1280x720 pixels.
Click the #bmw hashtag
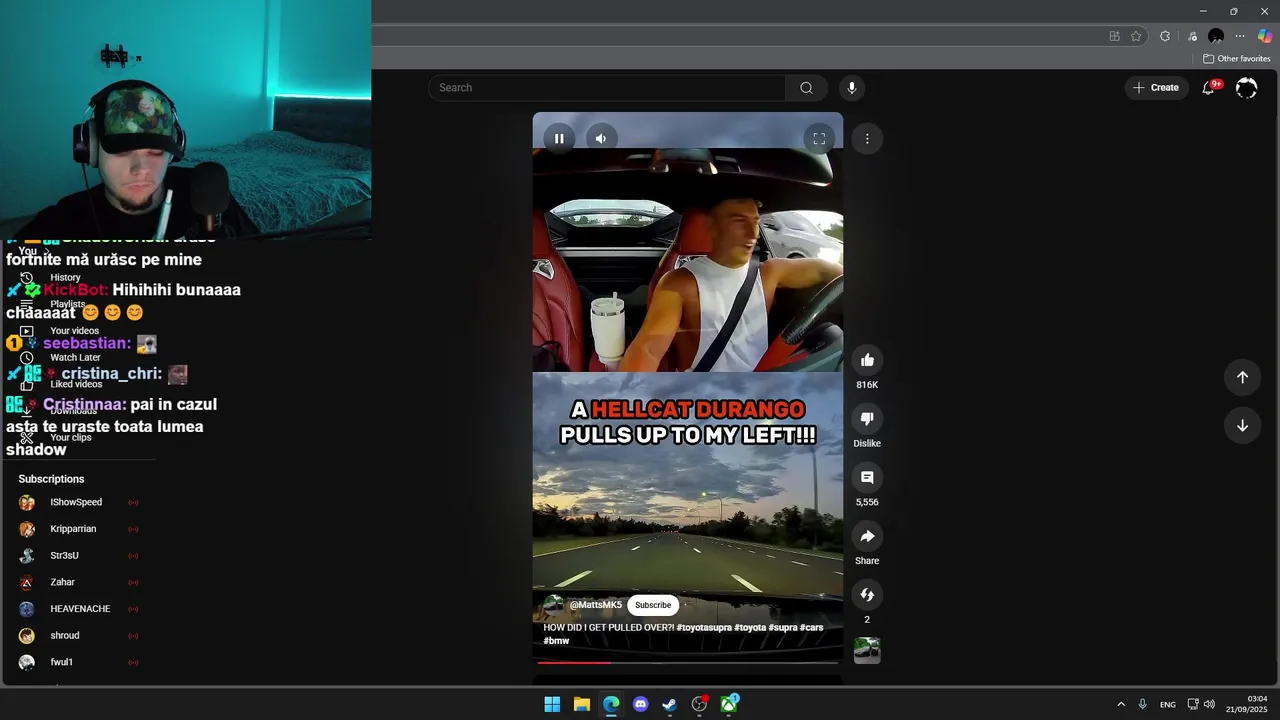click(x=557, y=641)
